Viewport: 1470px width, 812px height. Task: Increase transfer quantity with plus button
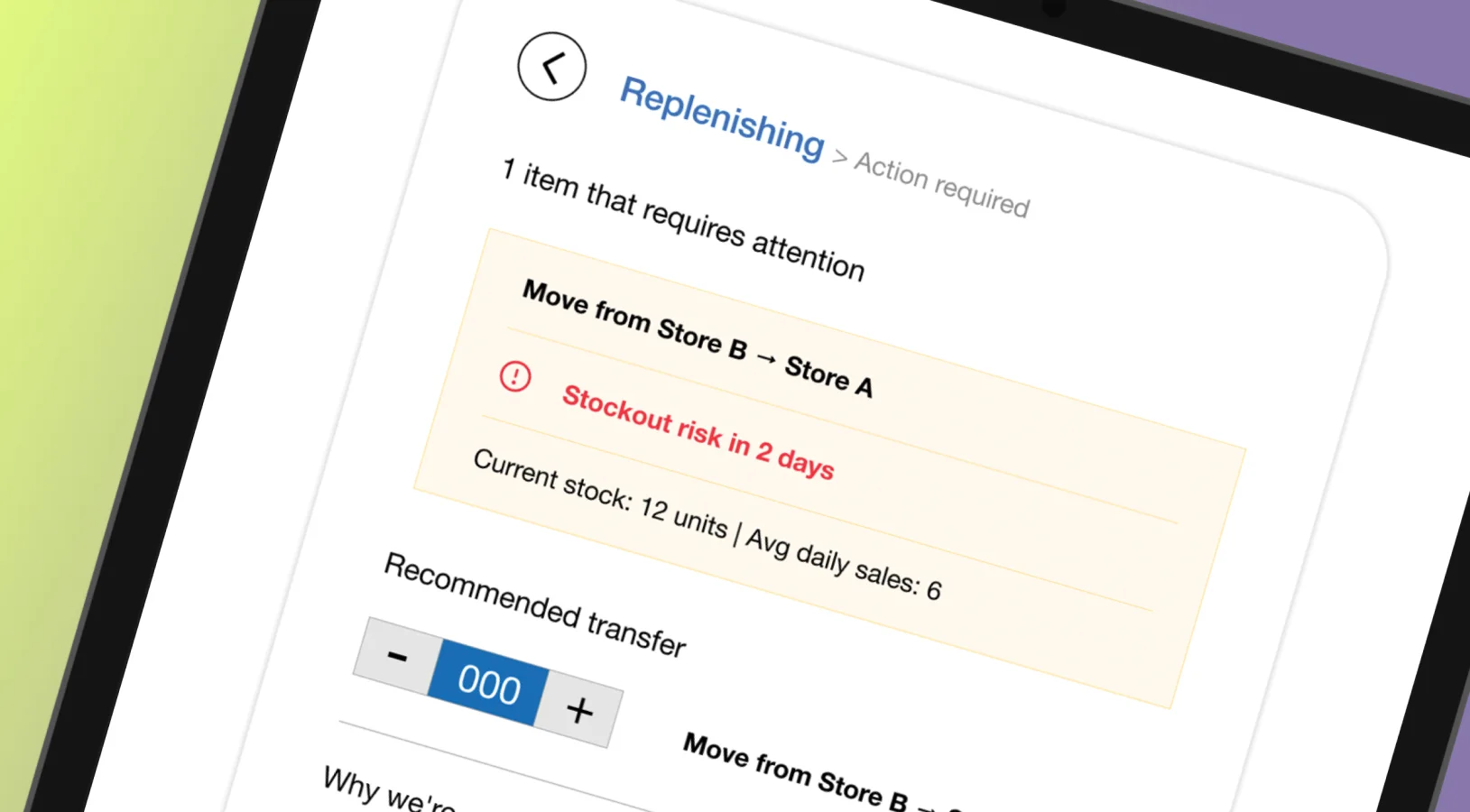point(579,710)
